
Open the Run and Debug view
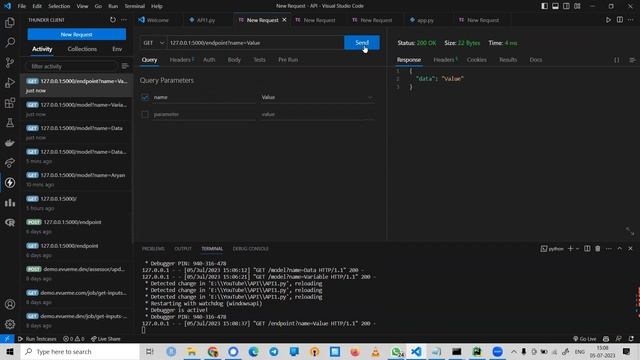tap(10, 82)
